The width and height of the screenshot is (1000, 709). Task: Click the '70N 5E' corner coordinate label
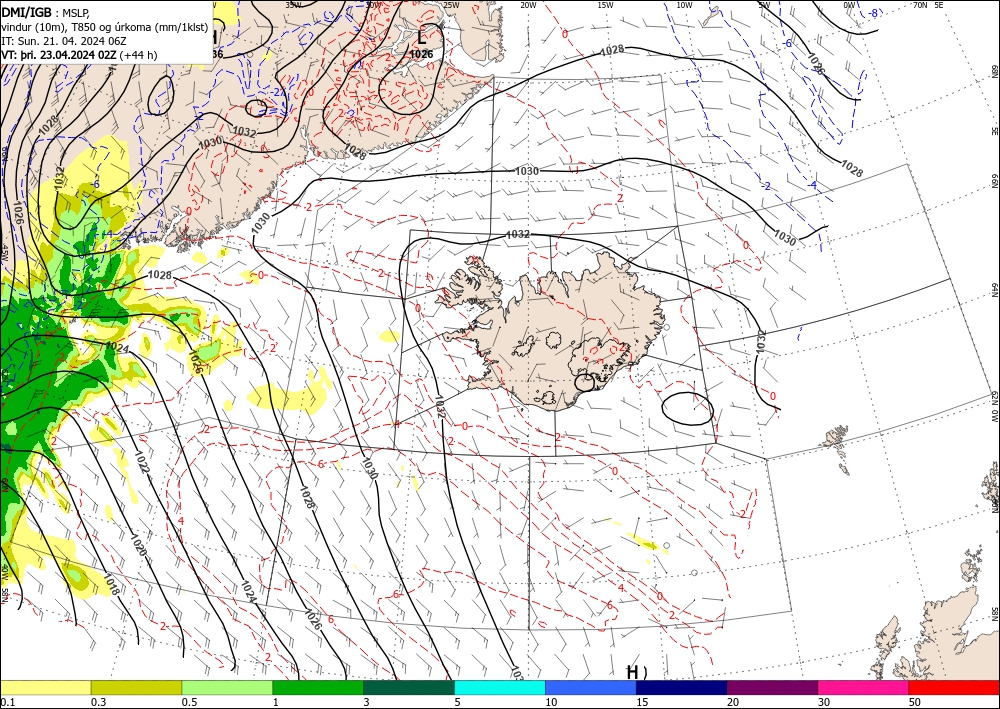pos(928,5)
